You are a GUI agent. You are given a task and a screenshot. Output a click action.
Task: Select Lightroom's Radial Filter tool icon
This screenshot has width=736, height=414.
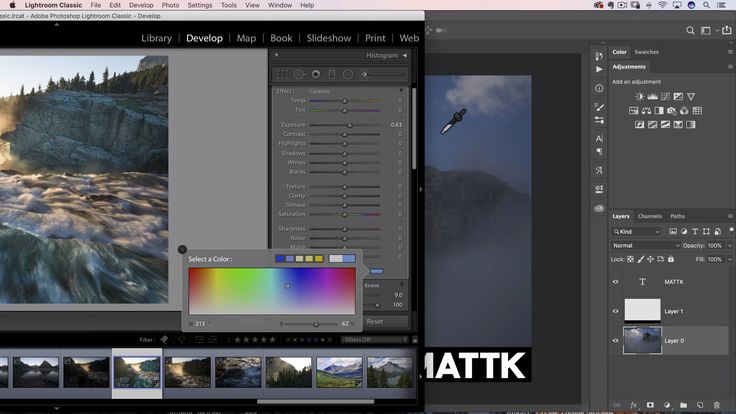[x=348, y=74]
